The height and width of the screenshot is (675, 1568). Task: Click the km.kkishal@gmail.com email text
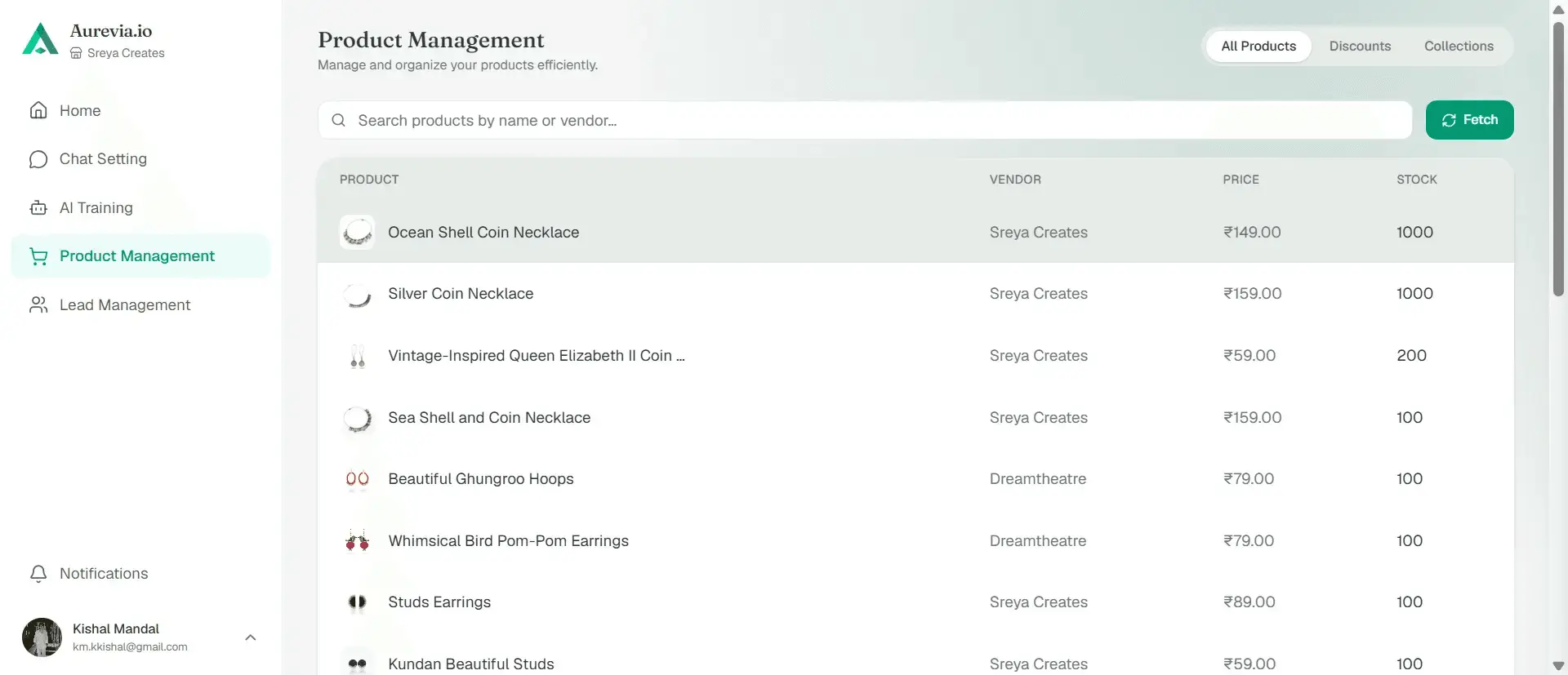pos(130,647)
